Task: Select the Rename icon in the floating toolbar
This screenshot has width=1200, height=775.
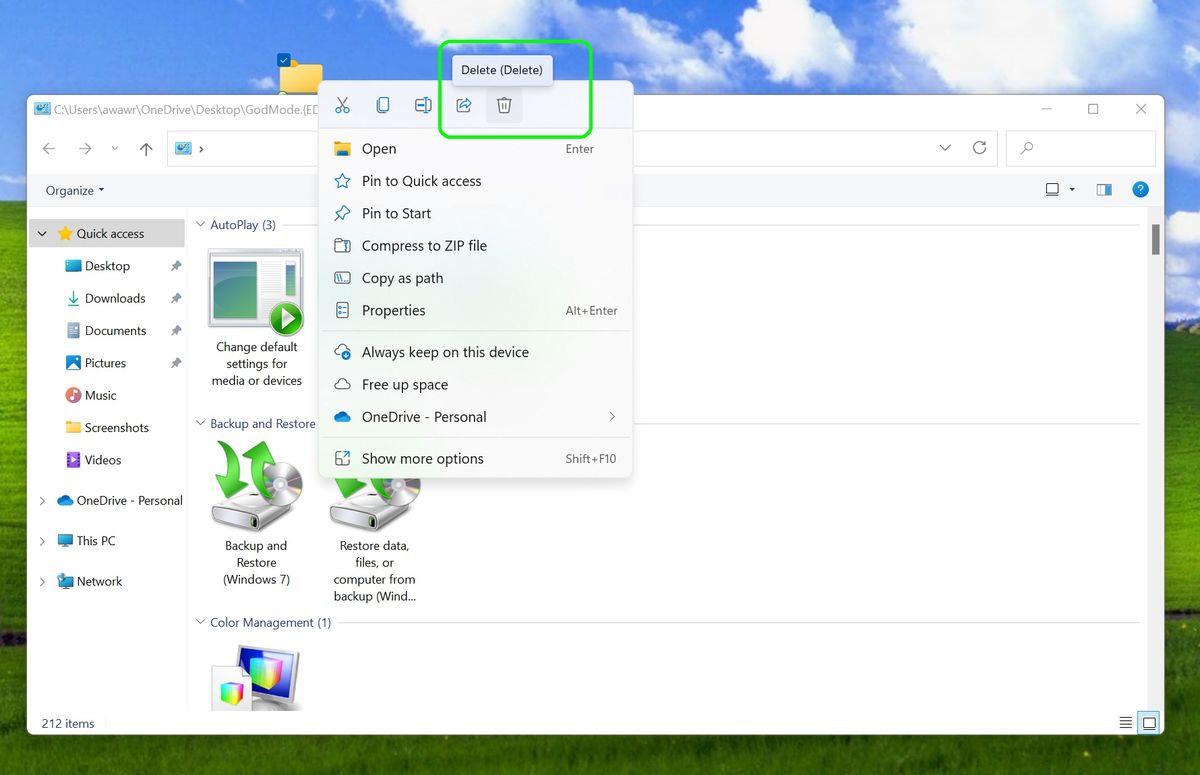Action: point(423,105)
